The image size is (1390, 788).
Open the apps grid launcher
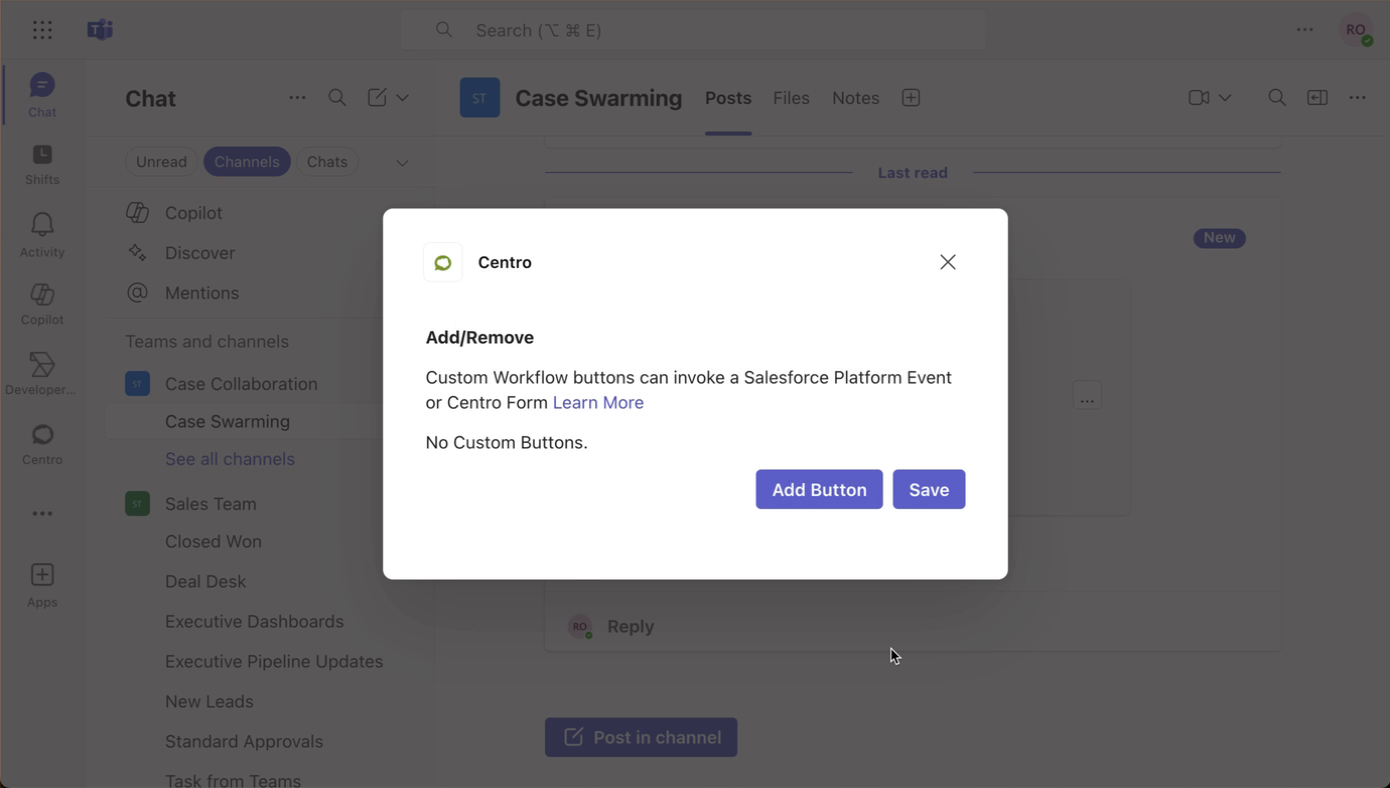(x=42, y=30)
